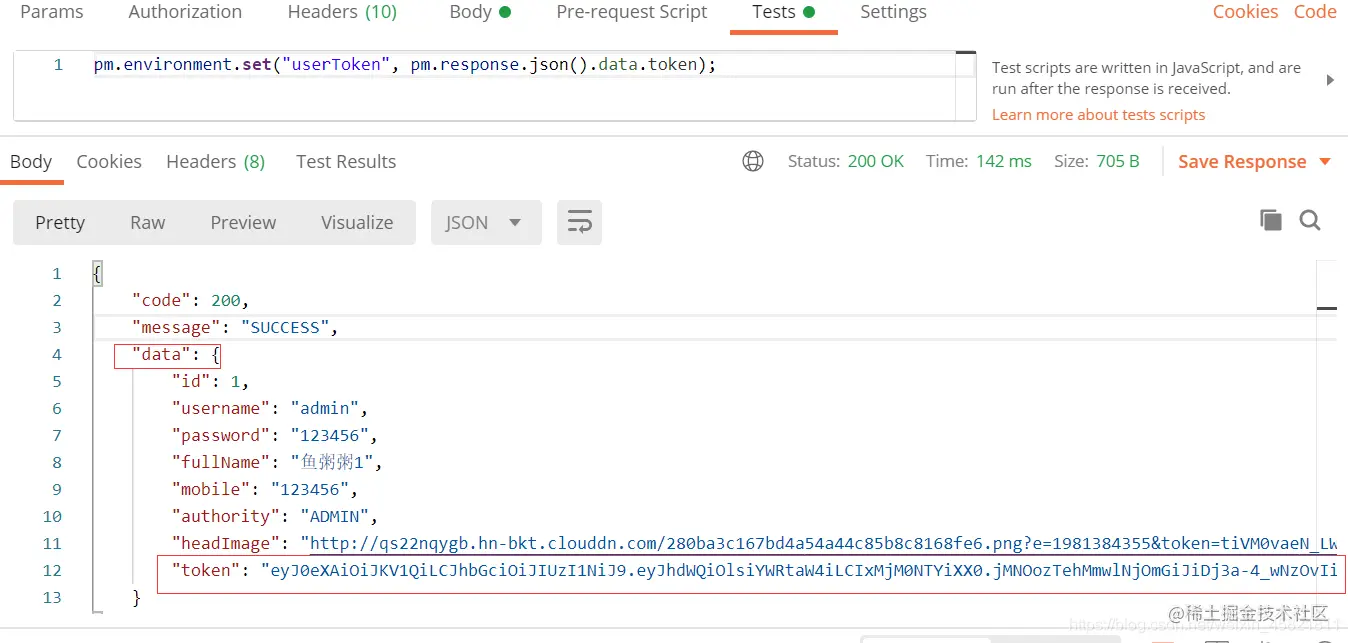Click the token value starting eyJ0eXAi
The image size is (1348, 643).
point(799,571)
